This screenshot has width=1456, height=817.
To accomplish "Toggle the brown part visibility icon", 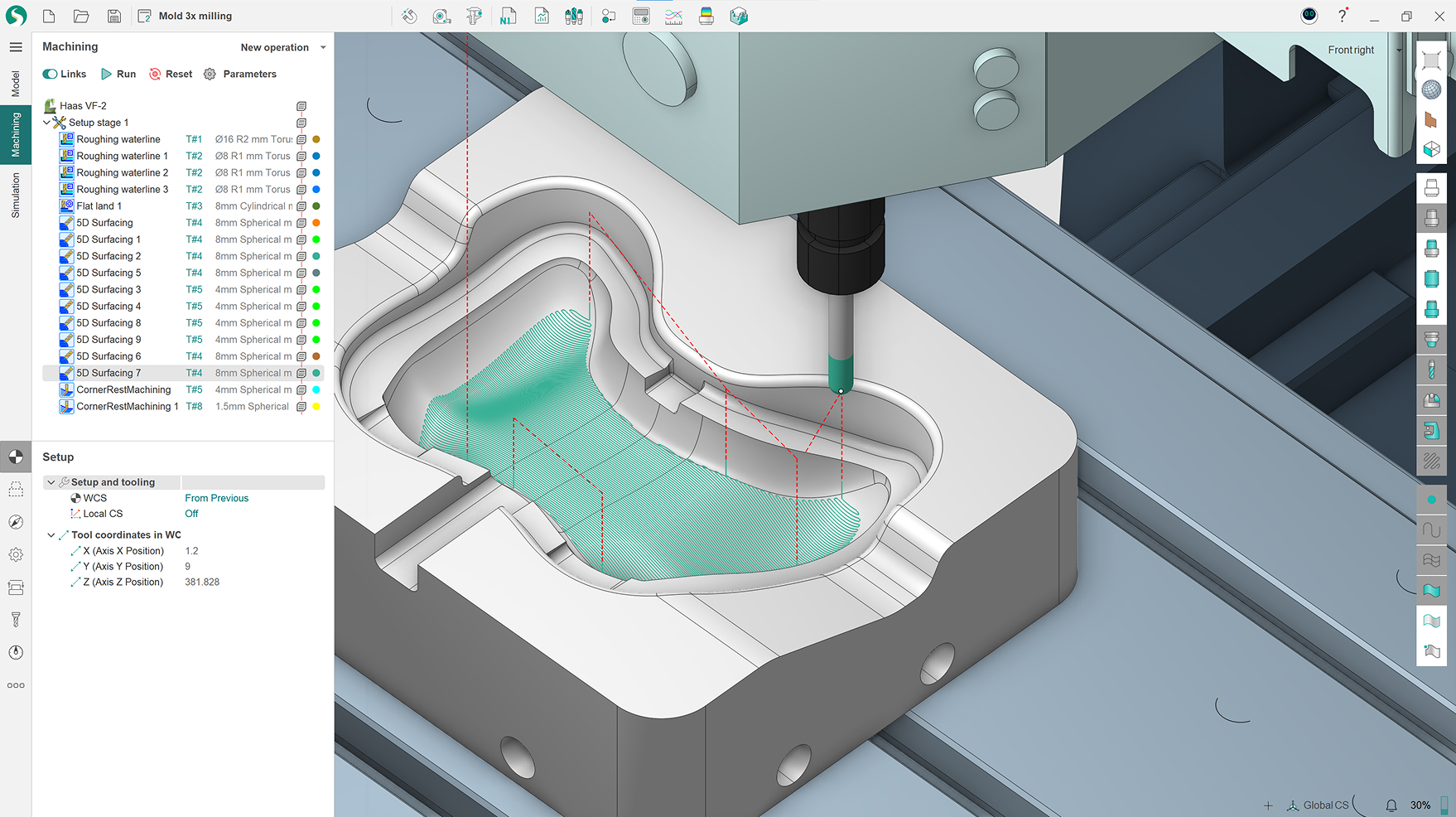I will 1431,120.
